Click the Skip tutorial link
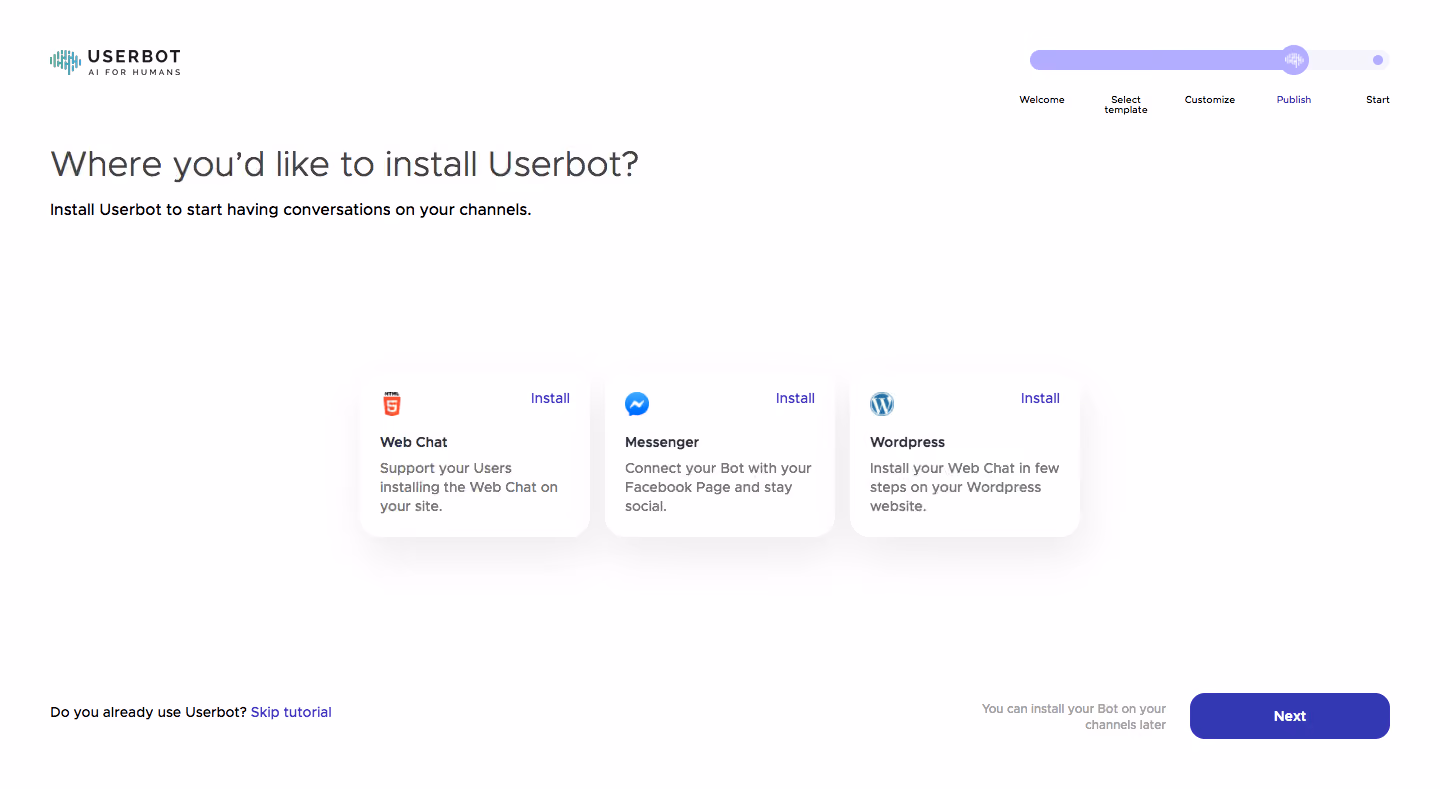Viewport: 1440px width, 789px height. coord(291,712)
